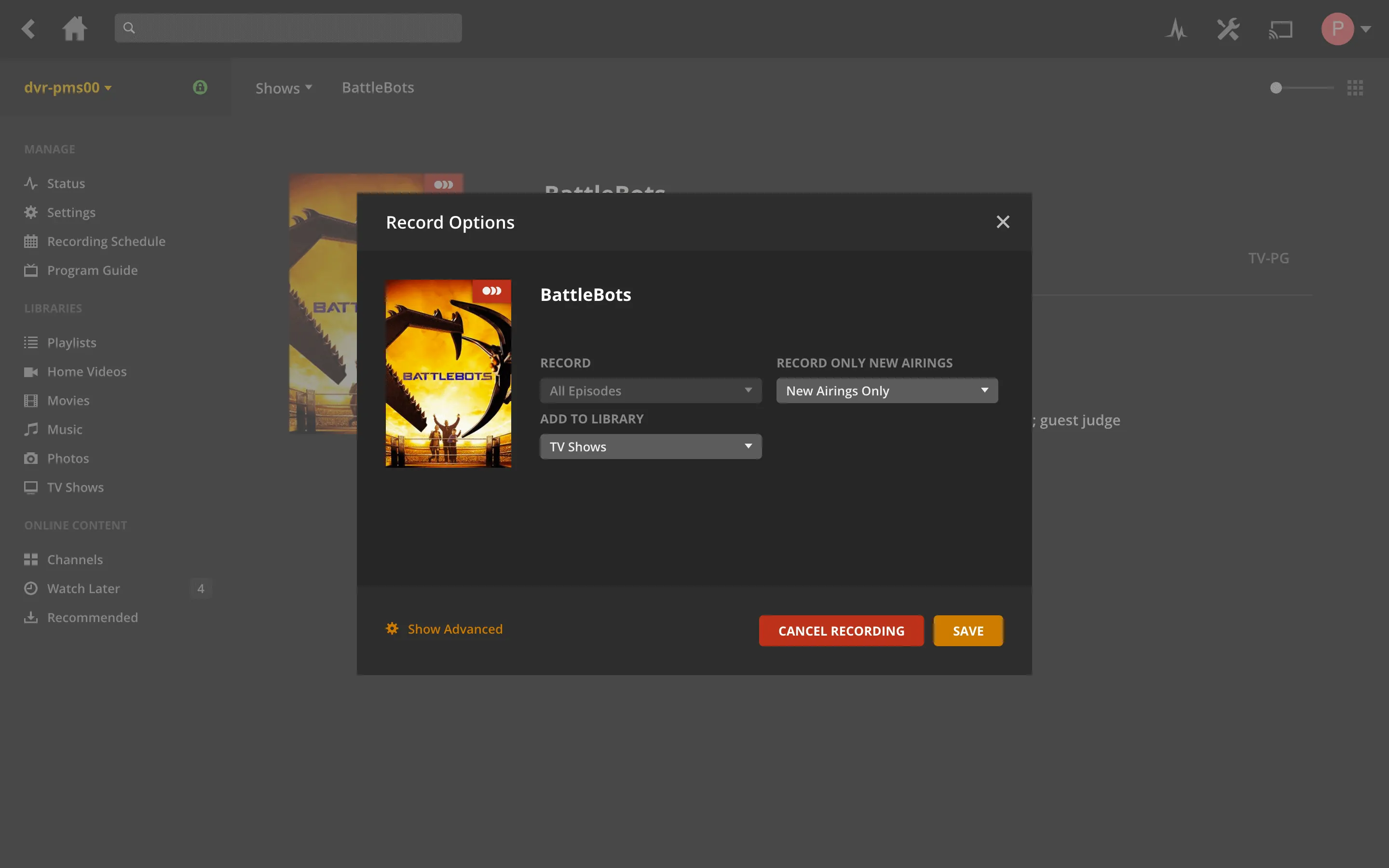
Task: Click Cancel Recording red button
Action: [841, 630]
